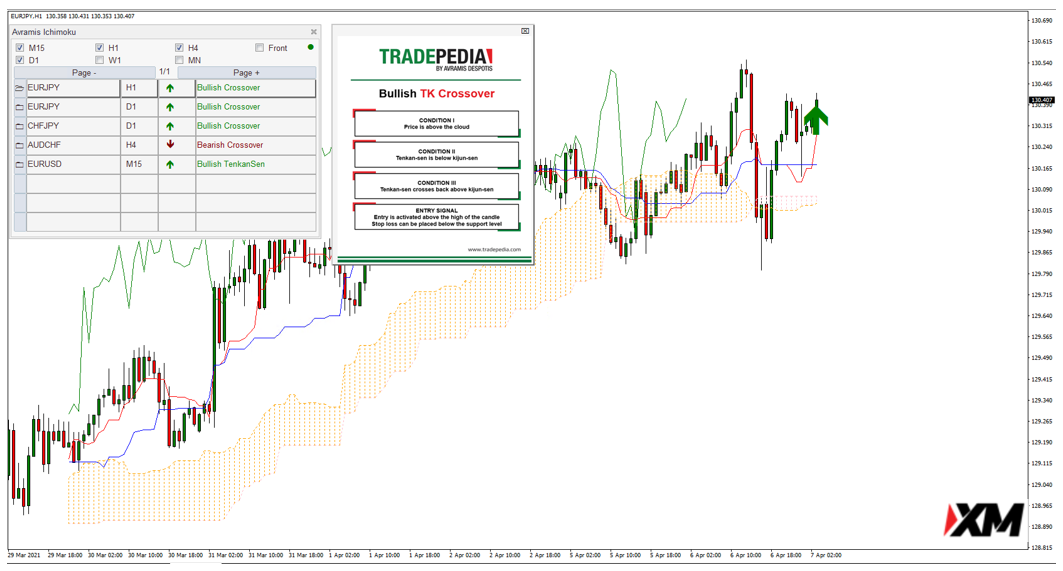This screenshot has height=571, width=1063.
Task: Click the 1/1 page indicator
Action: [x=165, y=72]
